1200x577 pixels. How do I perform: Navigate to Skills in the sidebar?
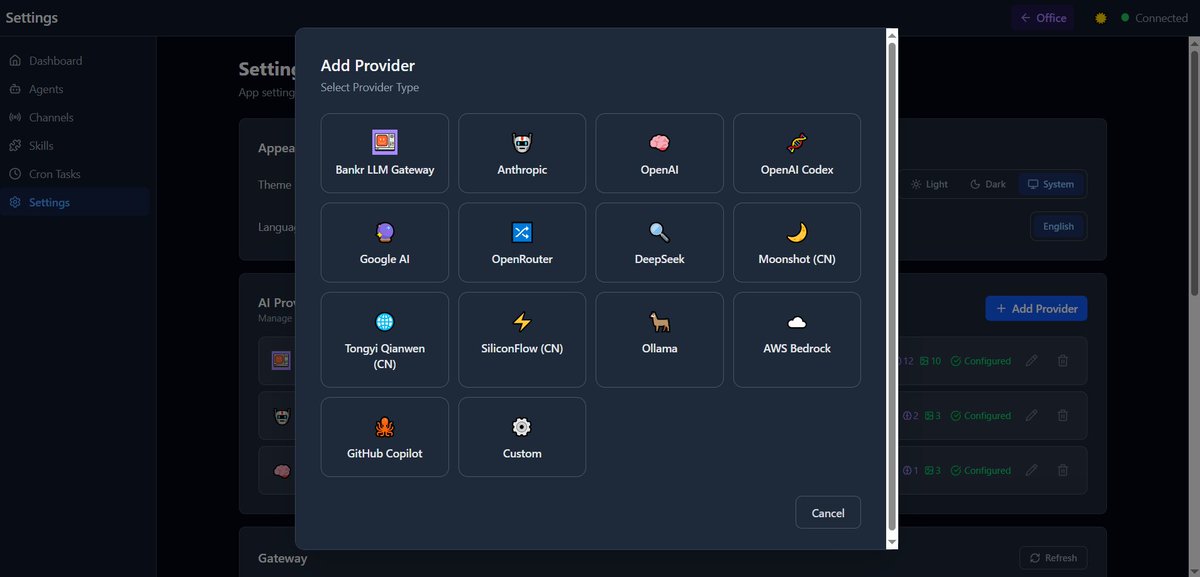coord(75,146)
